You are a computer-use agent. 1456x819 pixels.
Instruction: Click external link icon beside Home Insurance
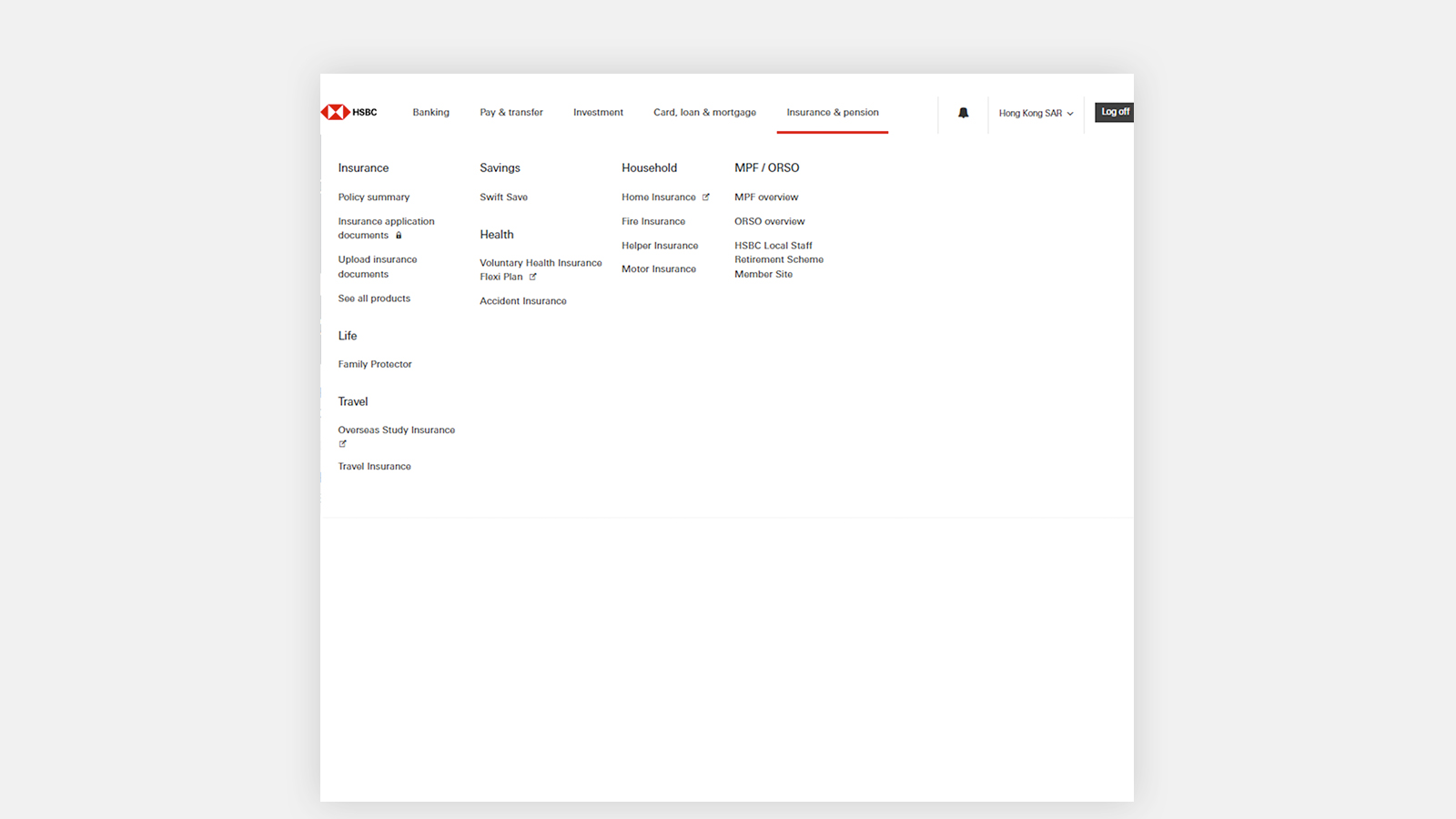tap(705, 197)
